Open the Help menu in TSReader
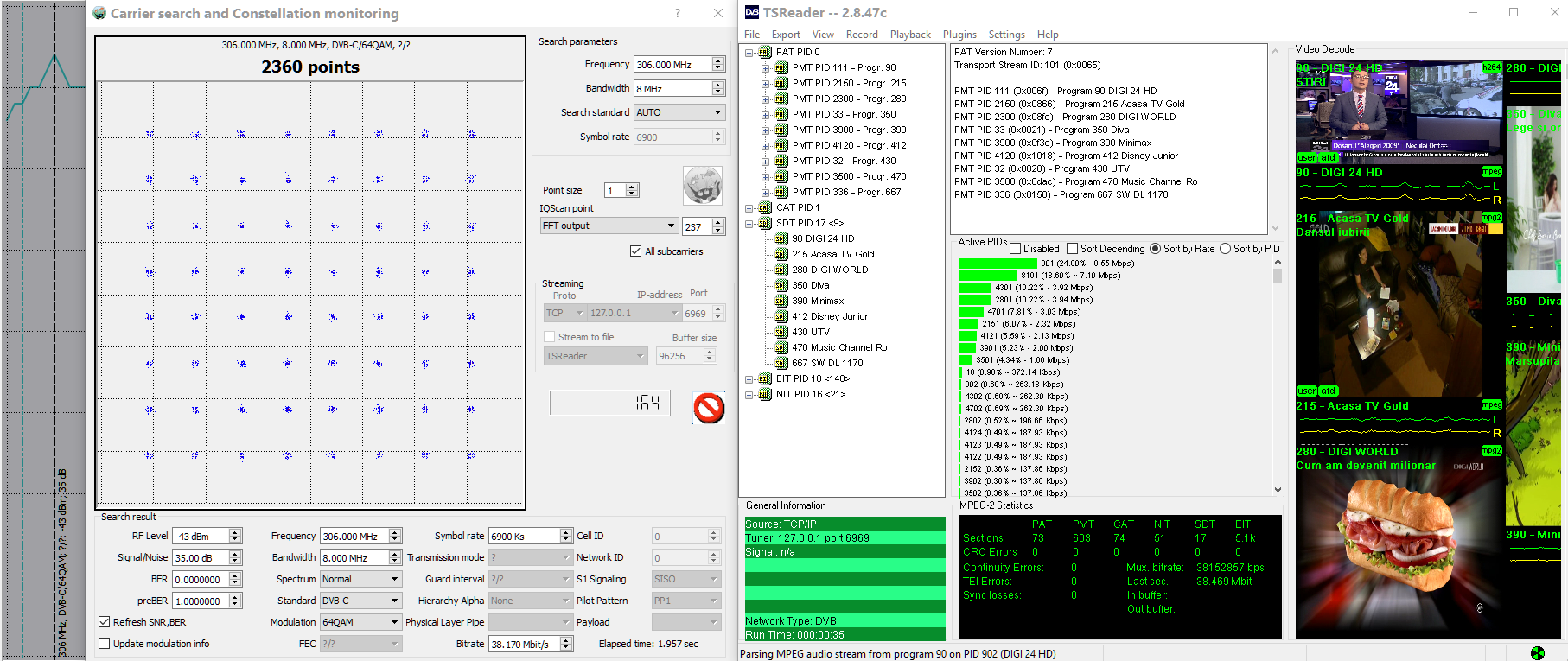Image resolution: width=1568 pixels, height=661 pixels. 1048,35
